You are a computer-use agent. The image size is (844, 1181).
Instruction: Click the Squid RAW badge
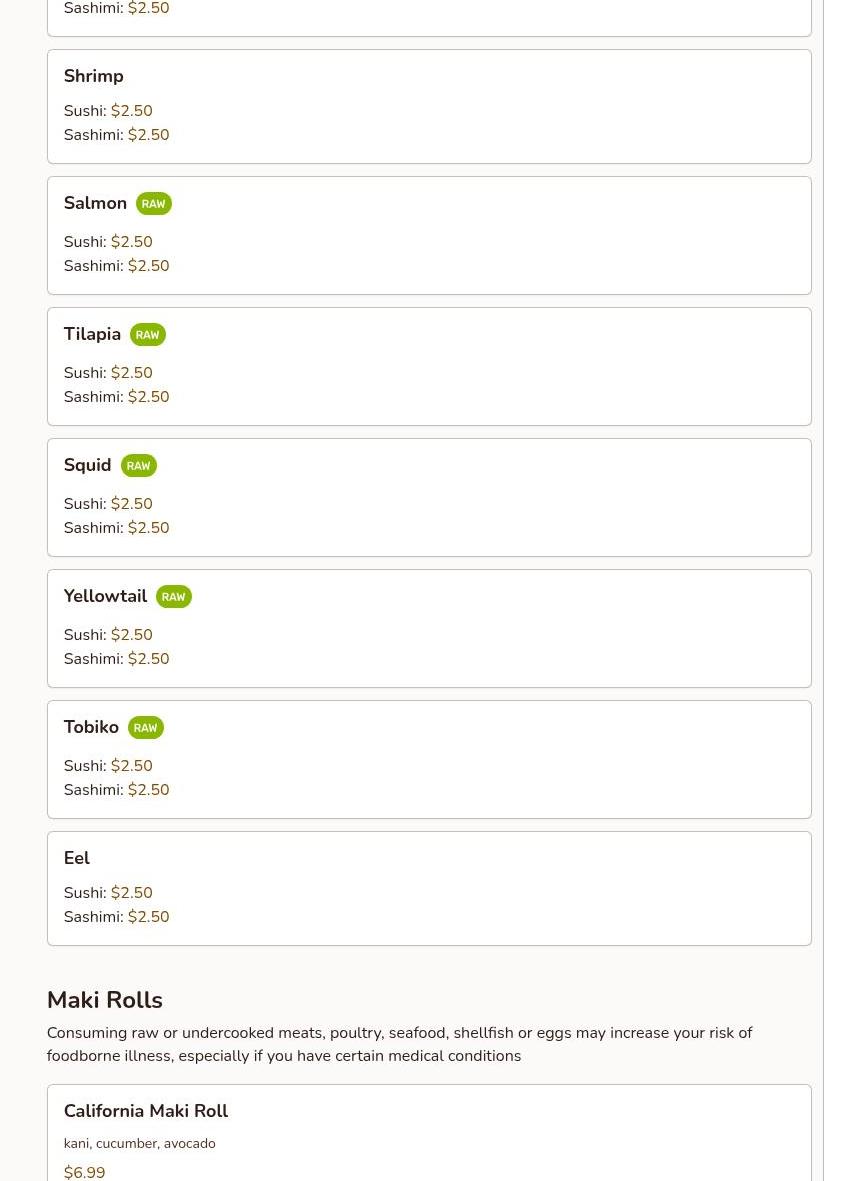pos(138,466)
